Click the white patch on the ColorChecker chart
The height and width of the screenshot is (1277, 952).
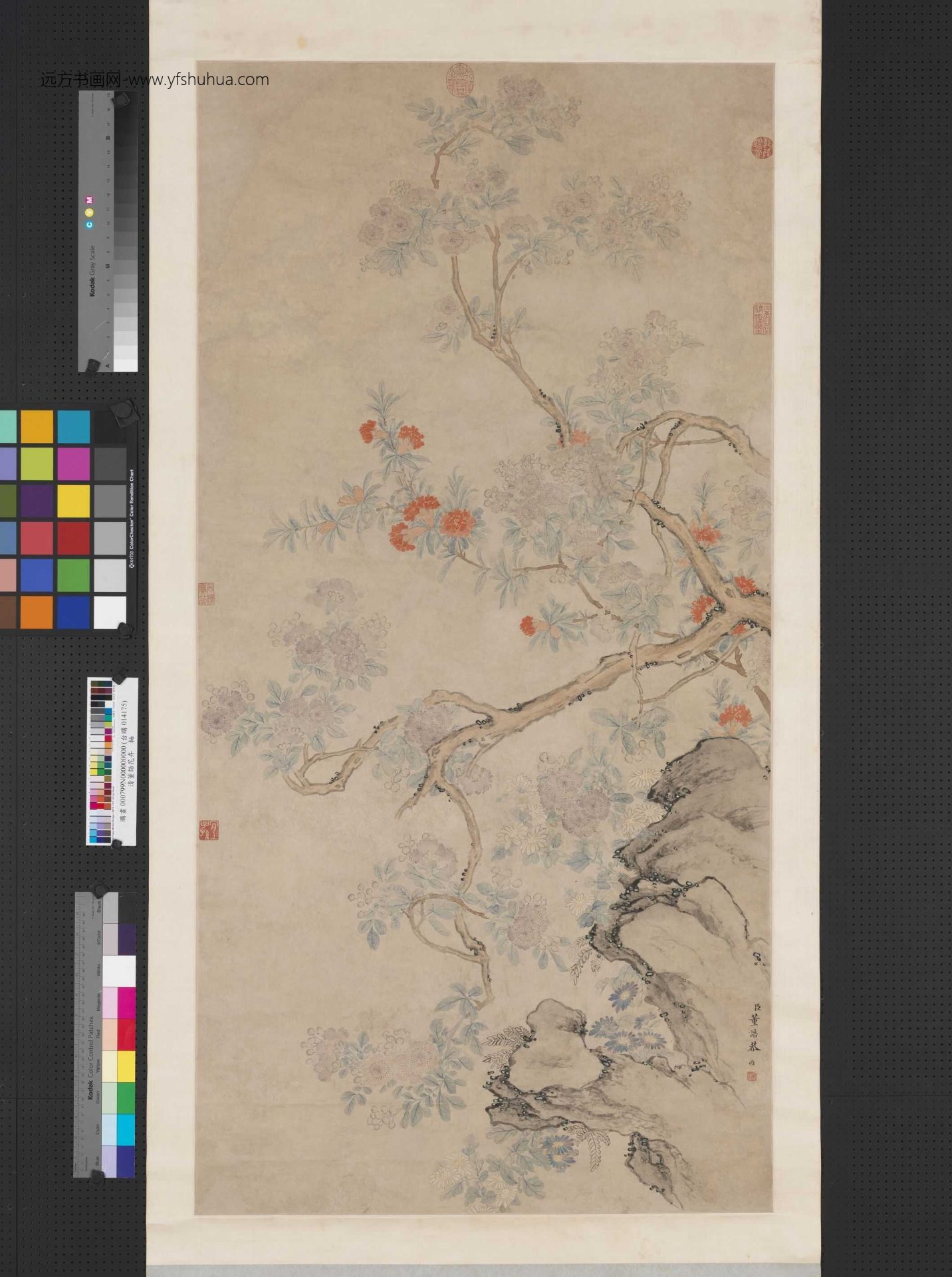click(110, 612)
